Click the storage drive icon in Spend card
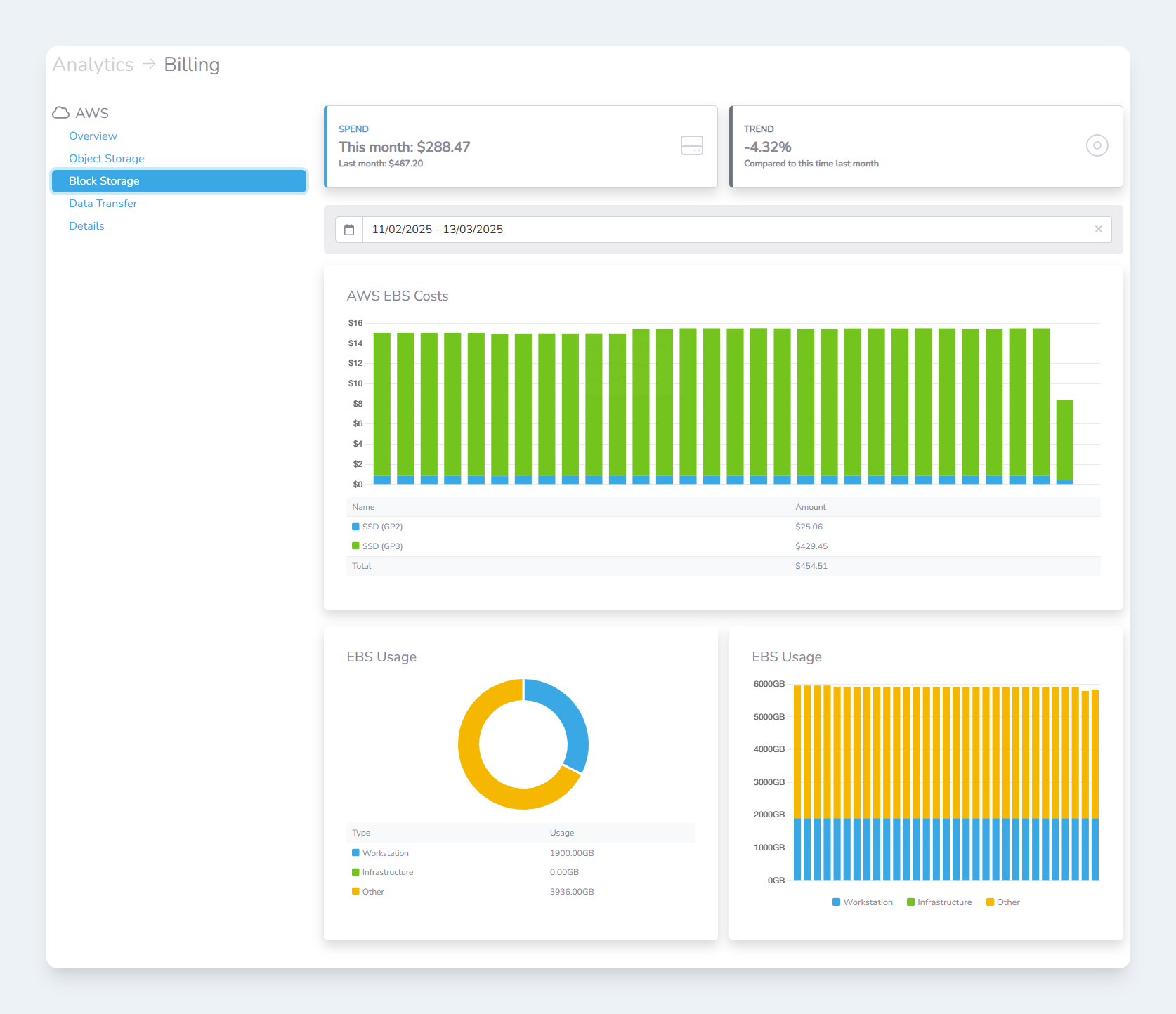Screen dimensions: 1176x1014 click(x=691, y=146)
